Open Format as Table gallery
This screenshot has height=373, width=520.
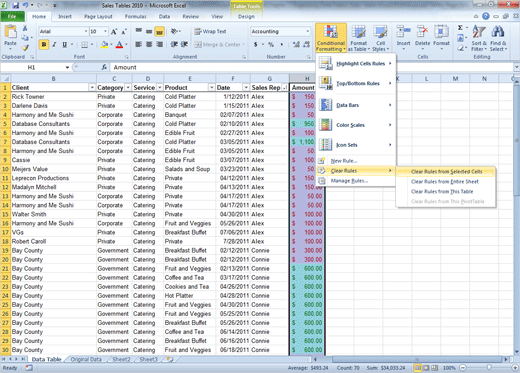[x=359, y=38]
